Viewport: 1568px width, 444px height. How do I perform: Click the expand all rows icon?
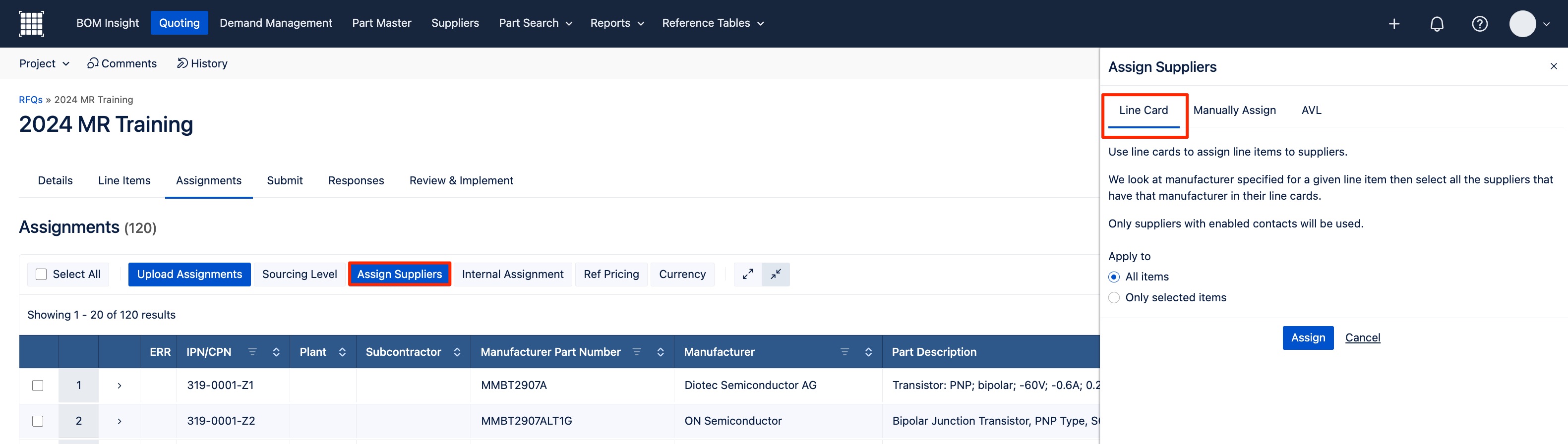[747, 275]
